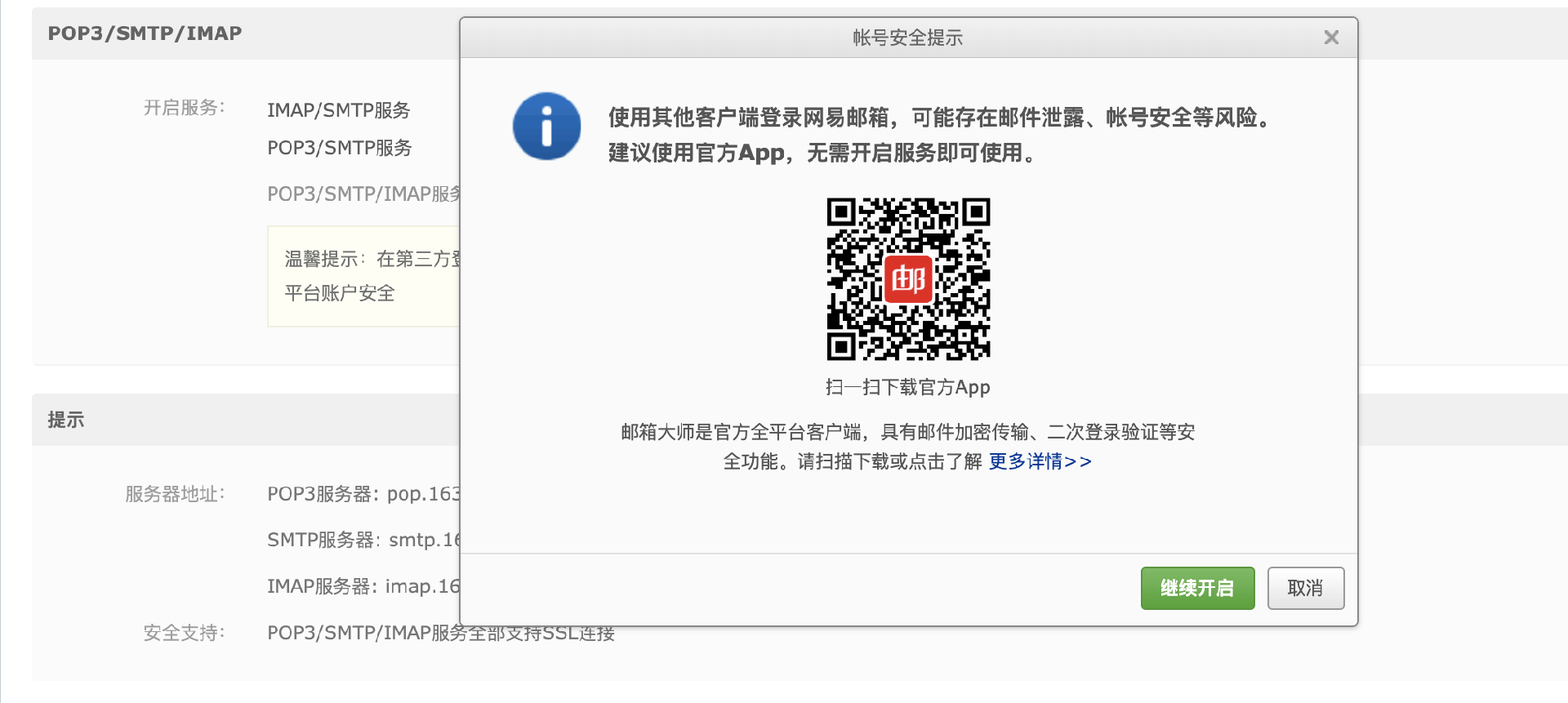
Task: Click the POP3/SMTP/IMAP section heading
Action: (145, 33)
